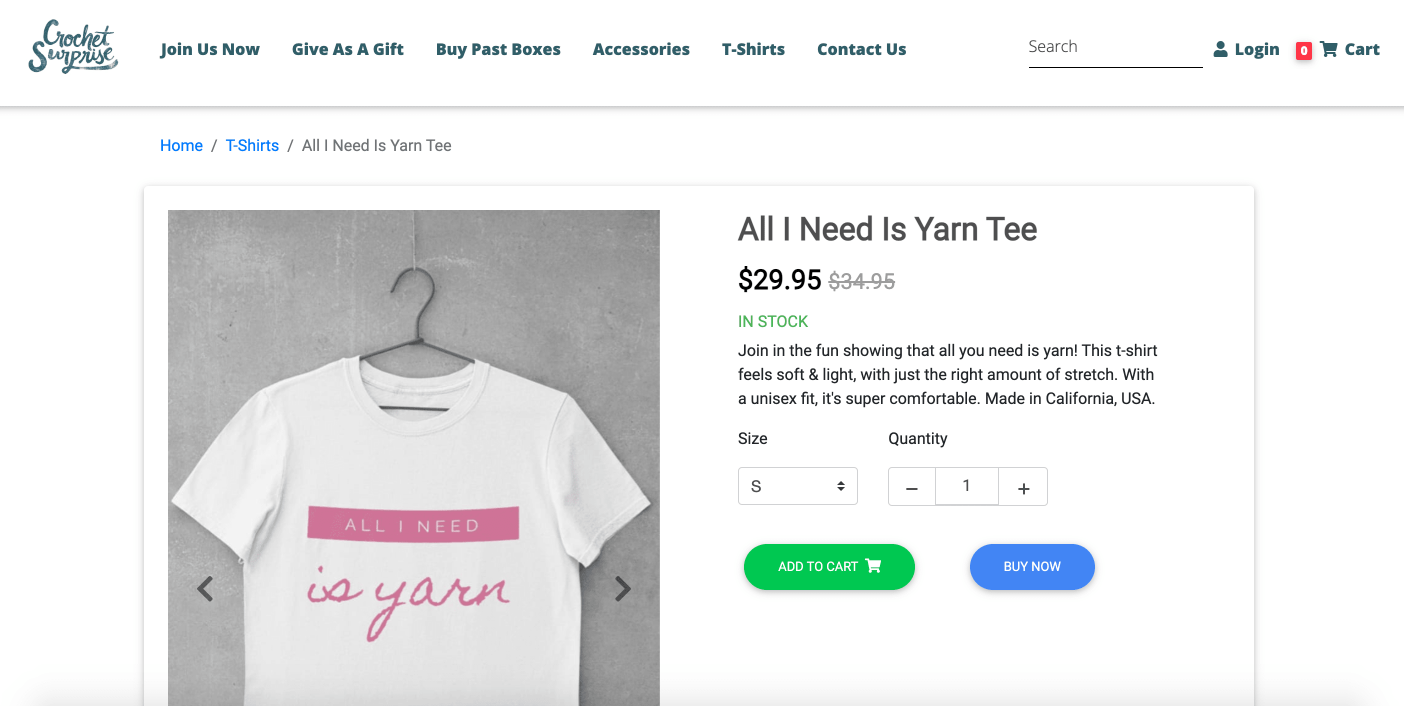Image resolution: width=1404 pixels, height=706 pixels.
Task: Open T-Shirts navigation menu item
Action: [x=753, y=49]
